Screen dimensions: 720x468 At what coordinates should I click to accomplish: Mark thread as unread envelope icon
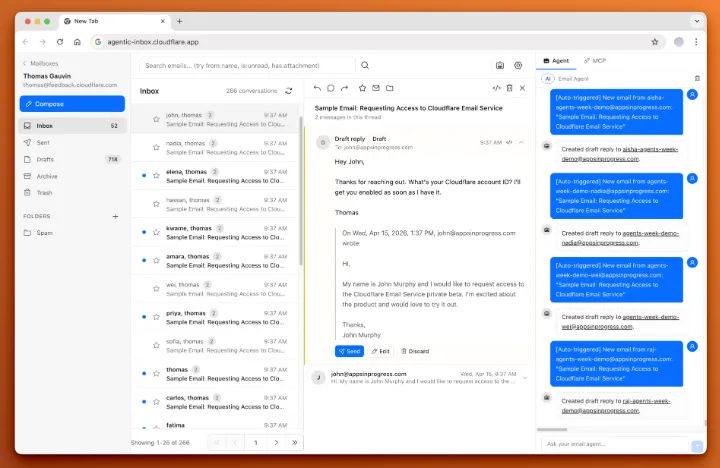pyautogui.click(x=376, y=88)
